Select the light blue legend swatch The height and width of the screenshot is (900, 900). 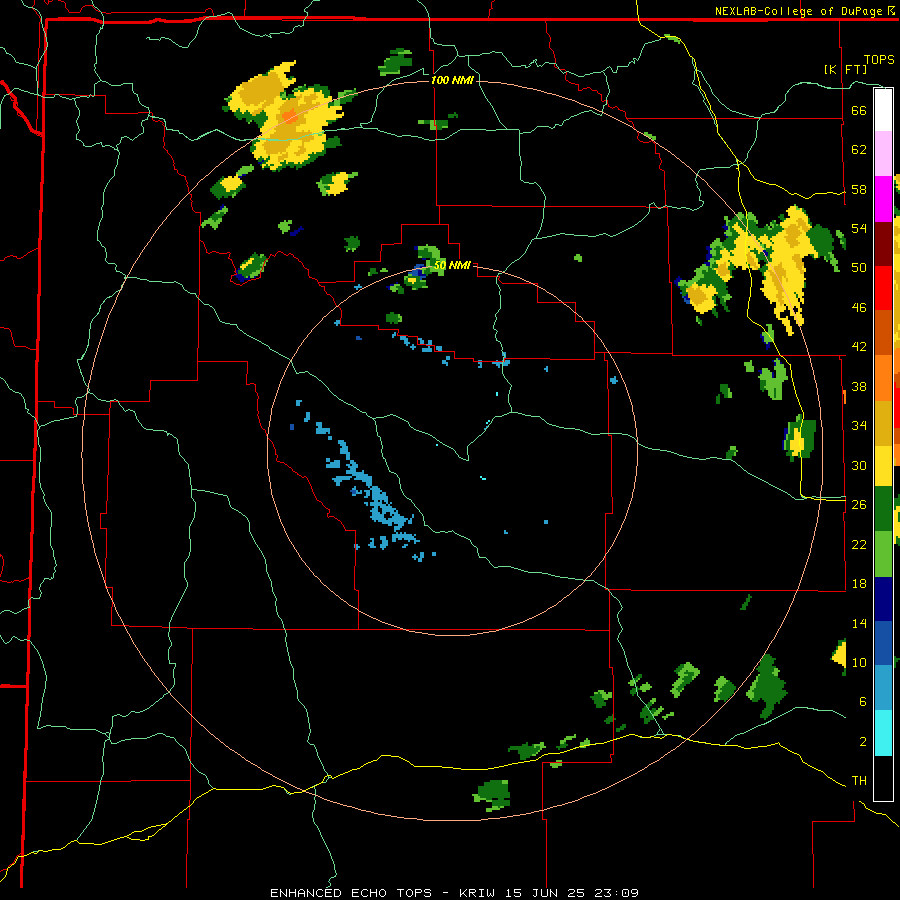[x=883, y=688]
